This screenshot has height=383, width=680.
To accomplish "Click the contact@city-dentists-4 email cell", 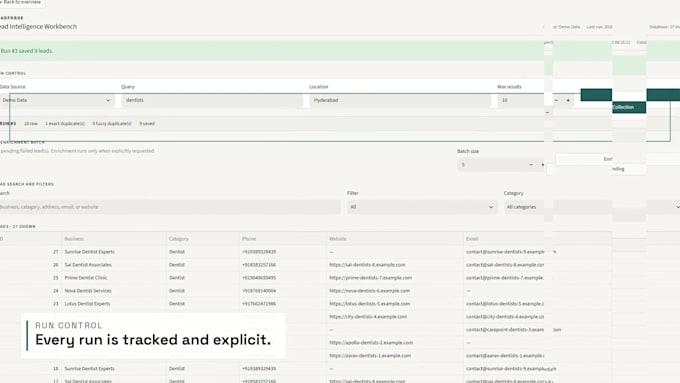I will pos(505,317).
